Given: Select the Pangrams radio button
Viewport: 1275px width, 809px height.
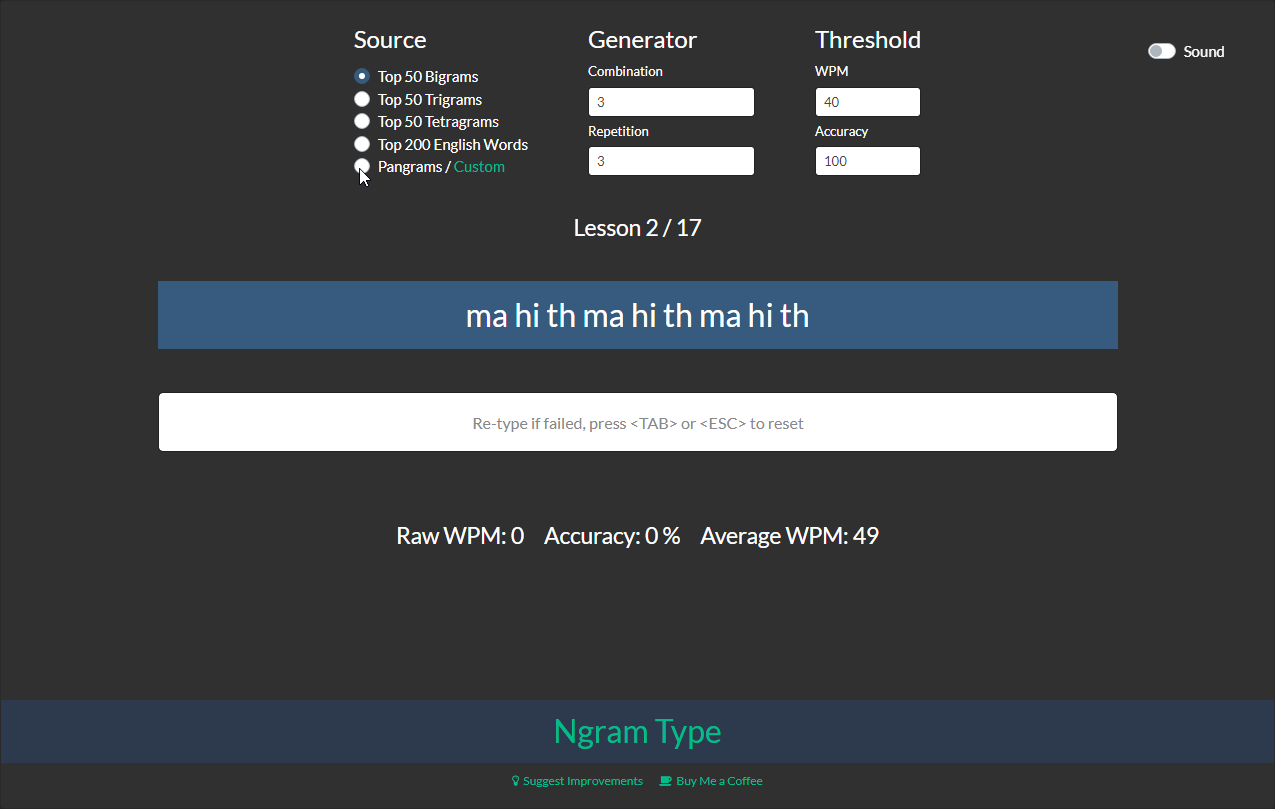Looking at the screenshot, I should (x=362, y=166).
